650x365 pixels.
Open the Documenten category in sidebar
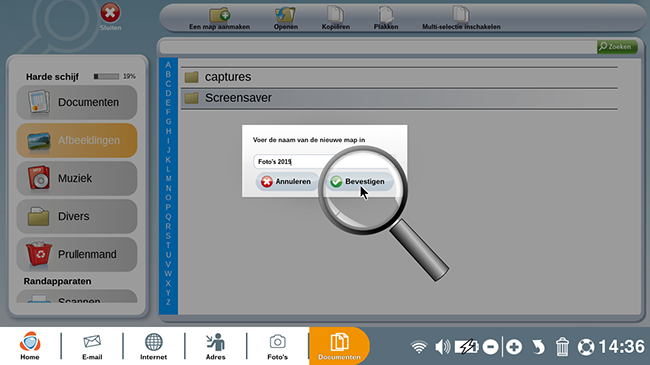click(77, 102)
